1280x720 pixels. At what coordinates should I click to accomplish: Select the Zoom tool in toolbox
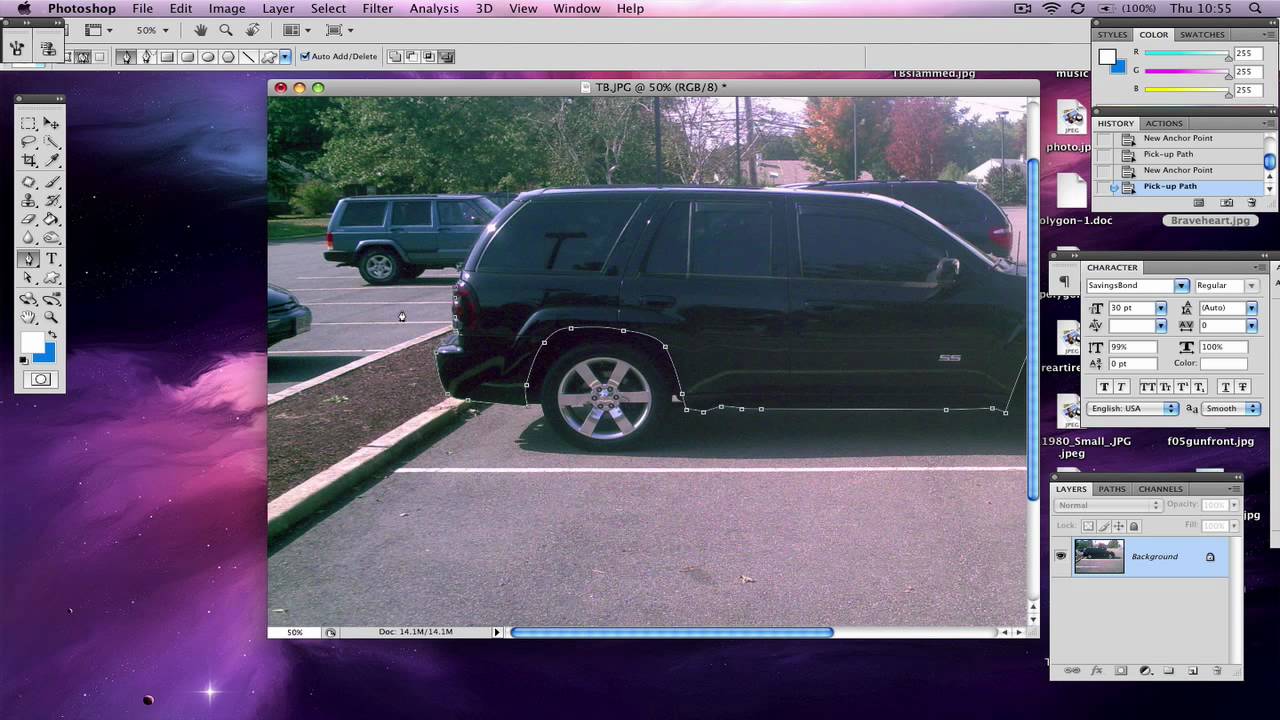(51, 317)
